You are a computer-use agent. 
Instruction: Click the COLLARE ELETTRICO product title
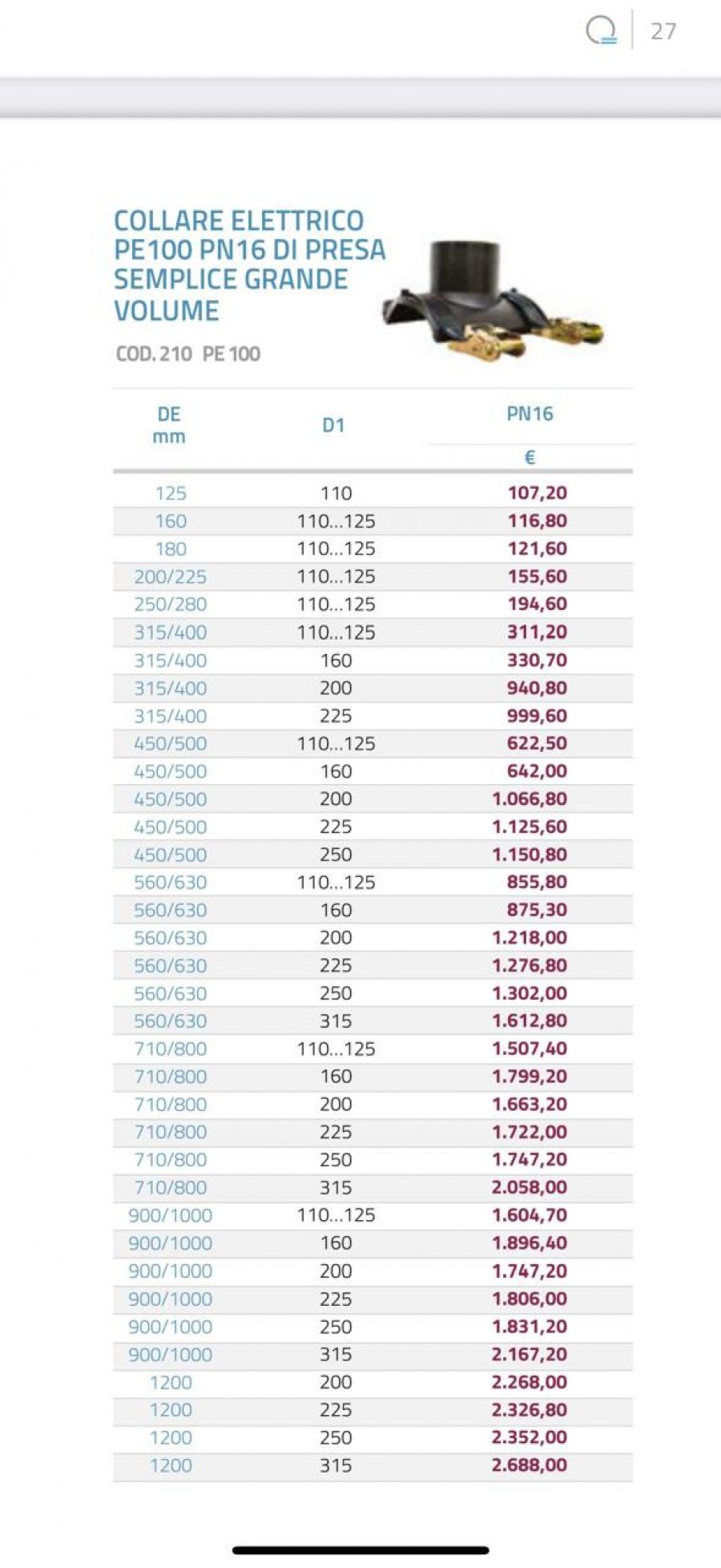point(250,265)
